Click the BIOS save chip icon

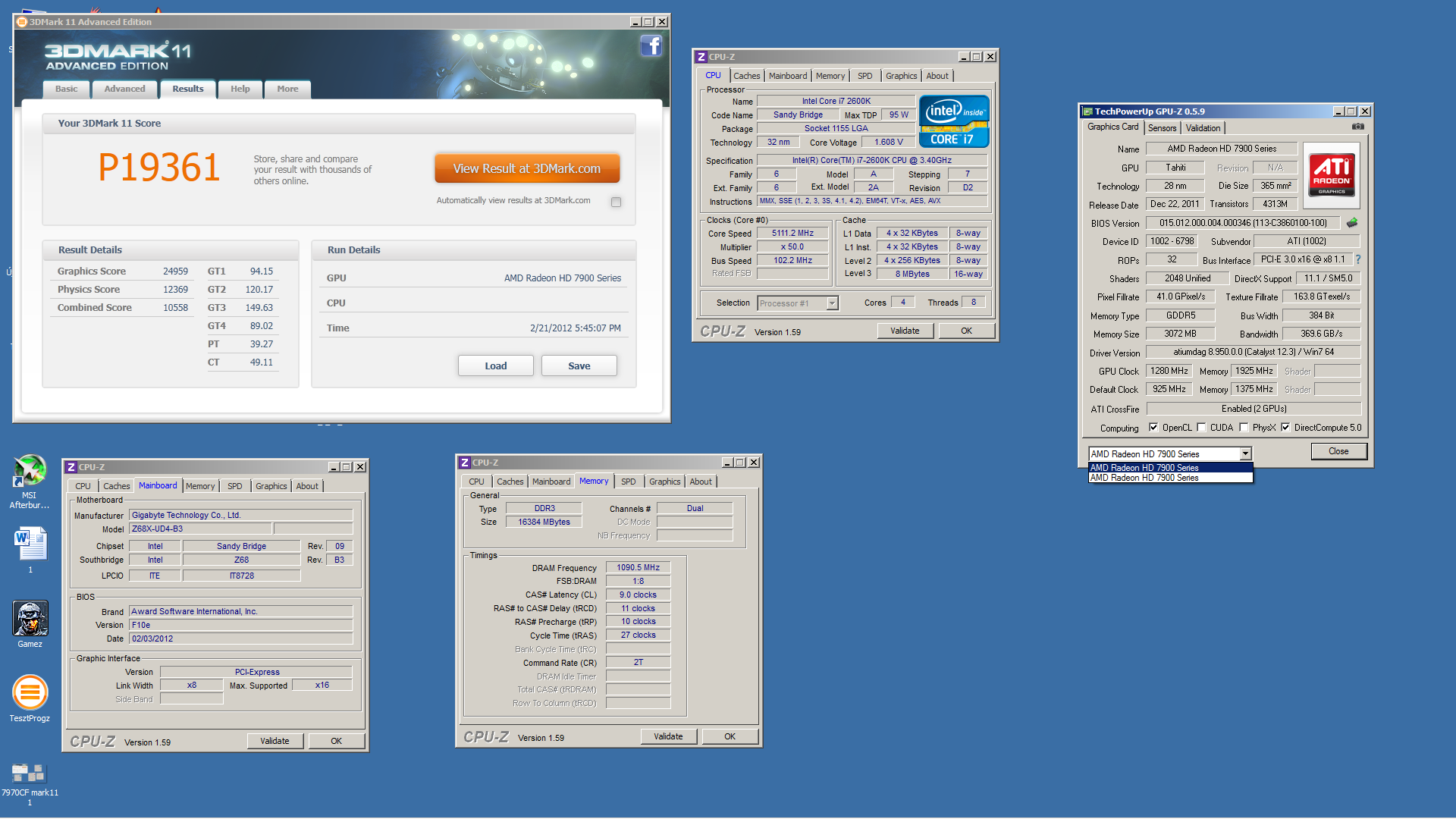click(x=1351, y=223)
